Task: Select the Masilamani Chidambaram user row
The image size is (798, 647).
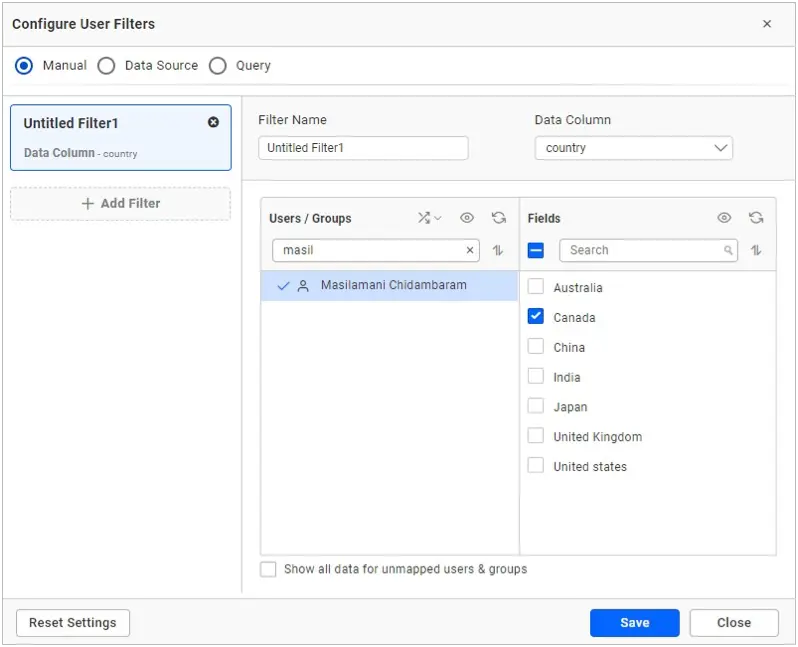Action: pos(389,286)
